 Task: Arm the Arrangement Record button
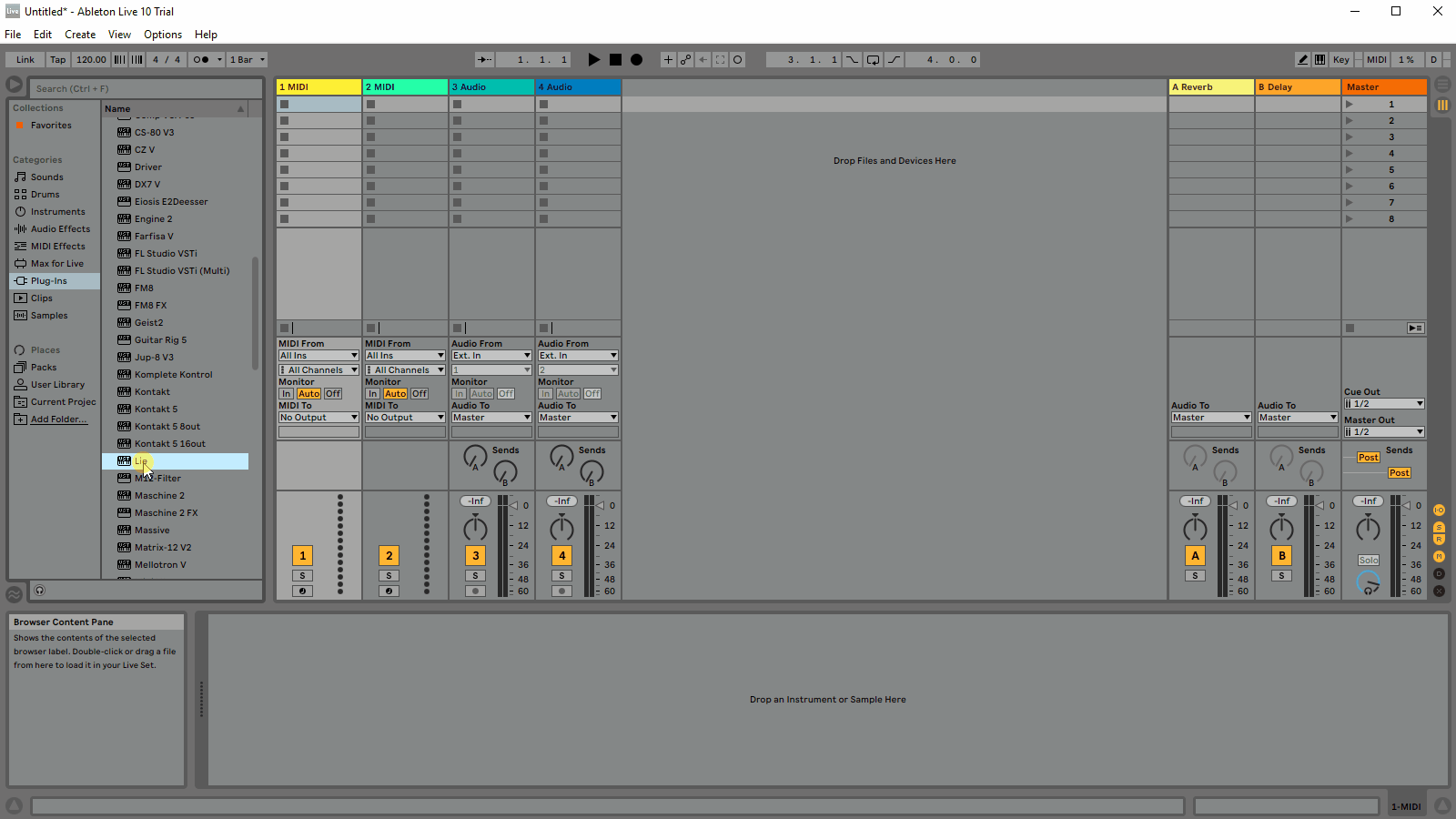[637, 60]
